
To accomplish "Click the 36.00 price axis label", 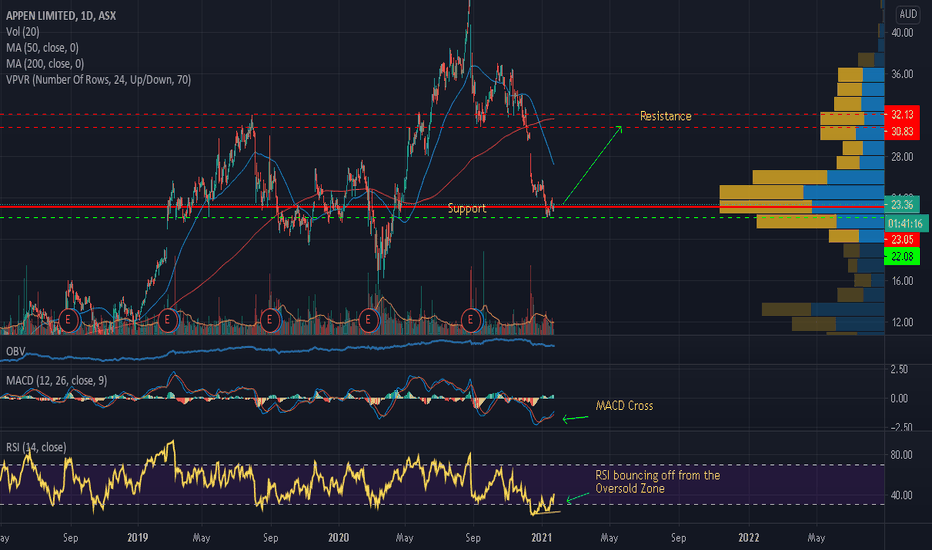I will (x=902, y=74).
